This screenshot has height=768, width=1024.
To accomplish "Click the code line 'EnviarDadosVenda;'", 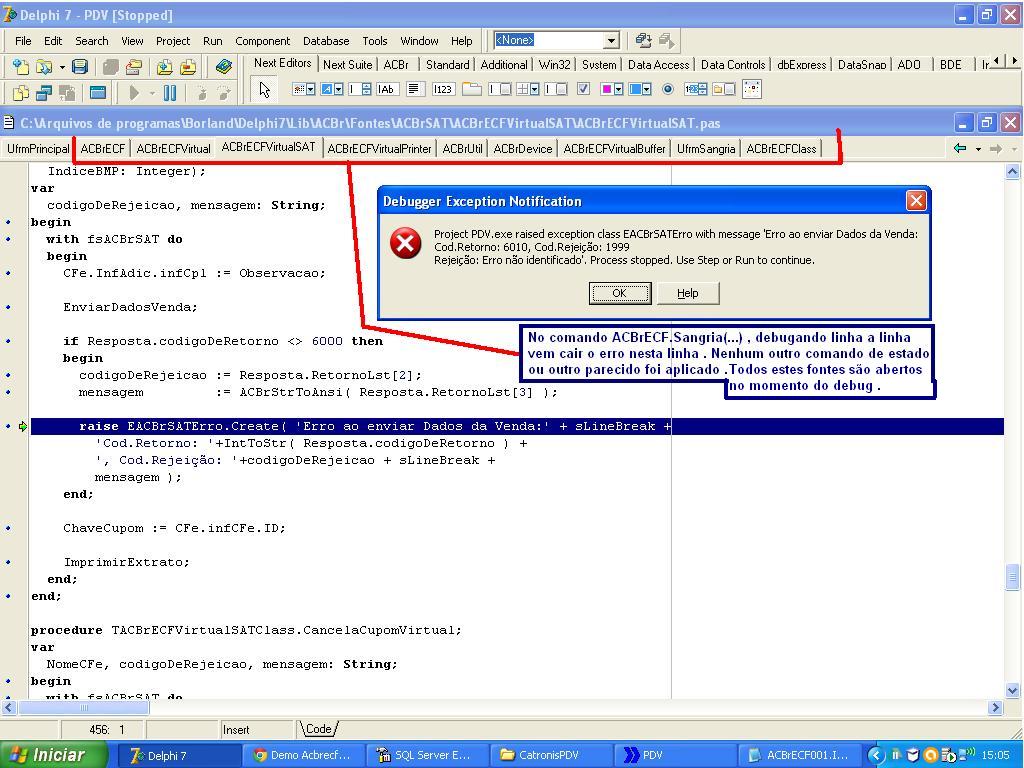I will (x=130, y=307).
